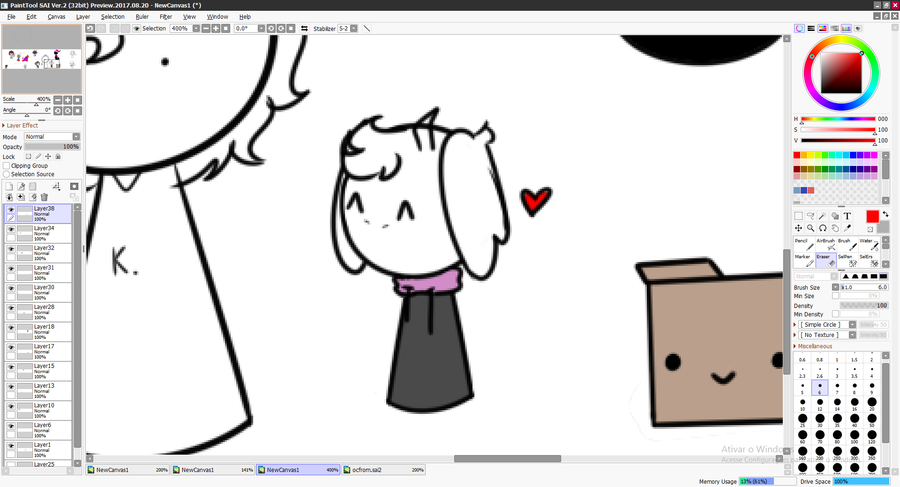The image size is (900, 487).
Task: Merge layer down icon
Action: (x=9, y=197)
